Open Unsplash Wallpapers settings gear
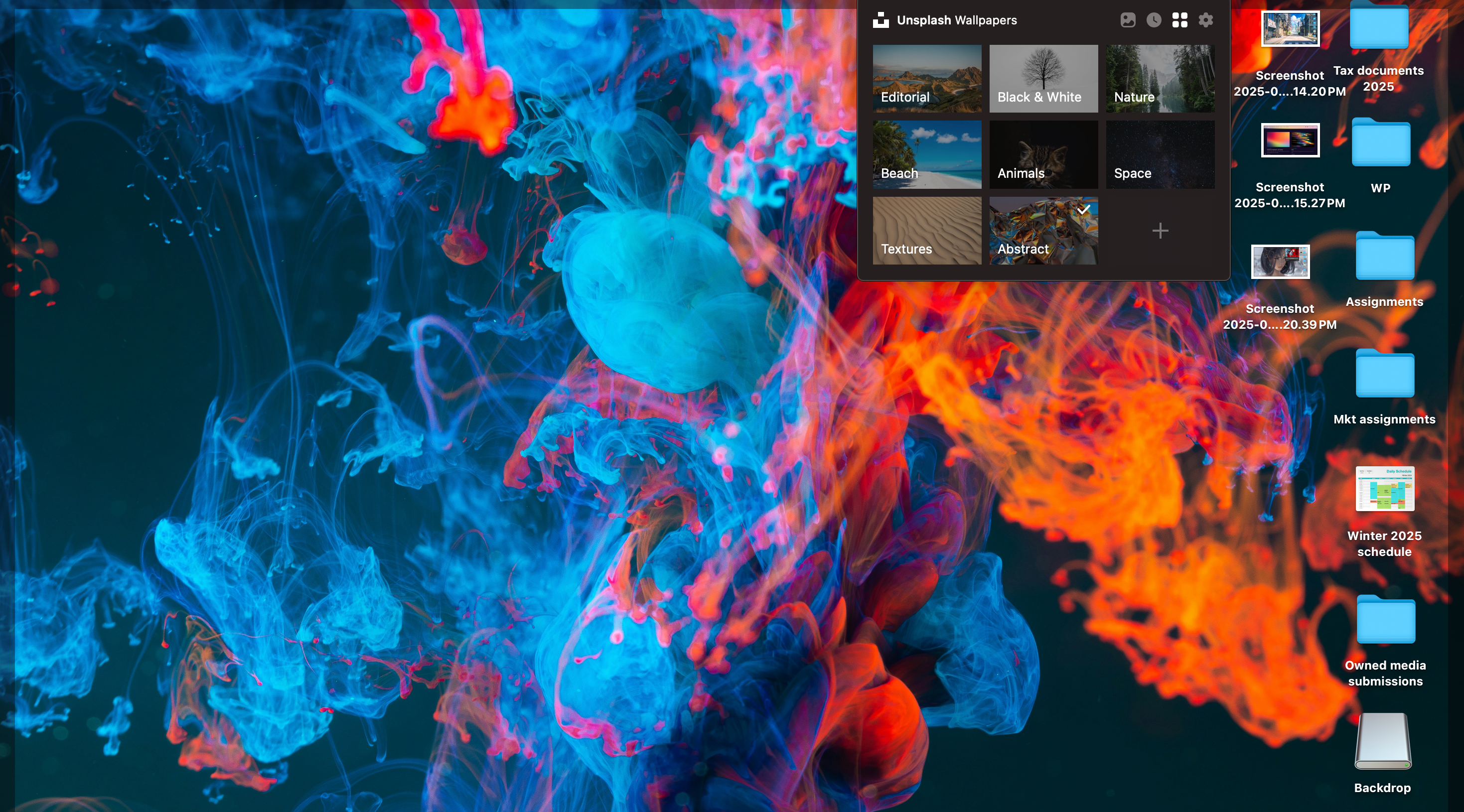 pos(1205,20)
